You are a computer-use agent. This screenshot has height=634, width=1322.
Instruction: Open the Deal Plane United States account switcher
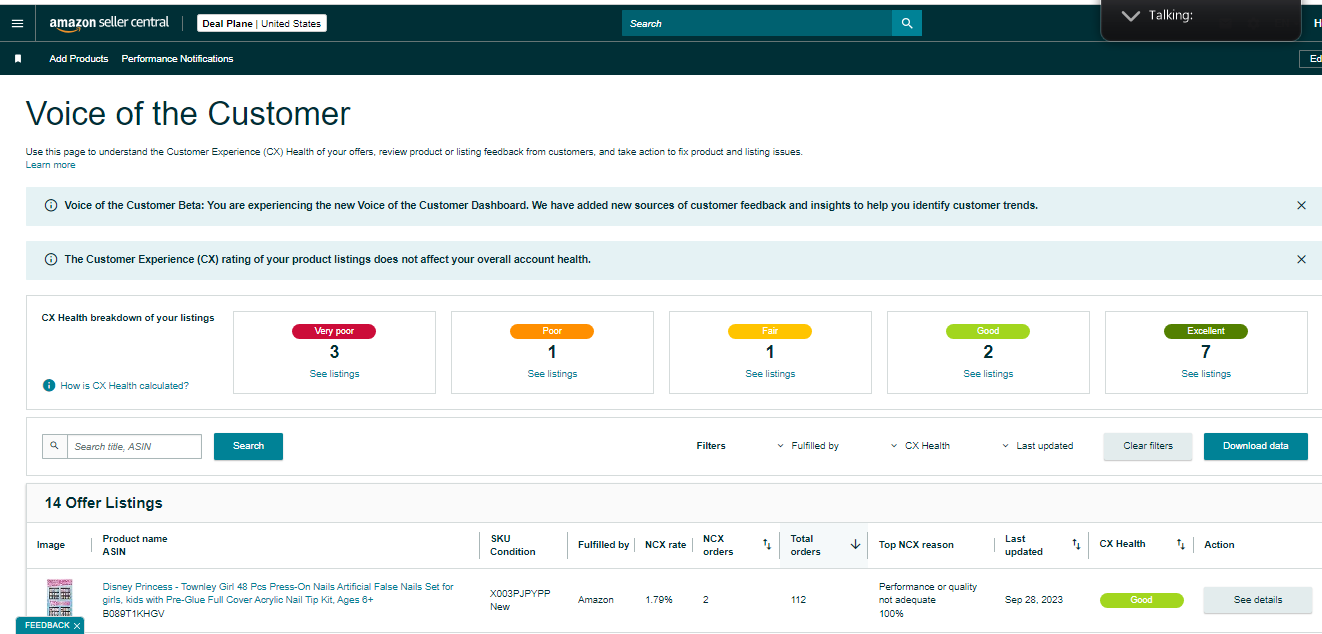(262, 23)
